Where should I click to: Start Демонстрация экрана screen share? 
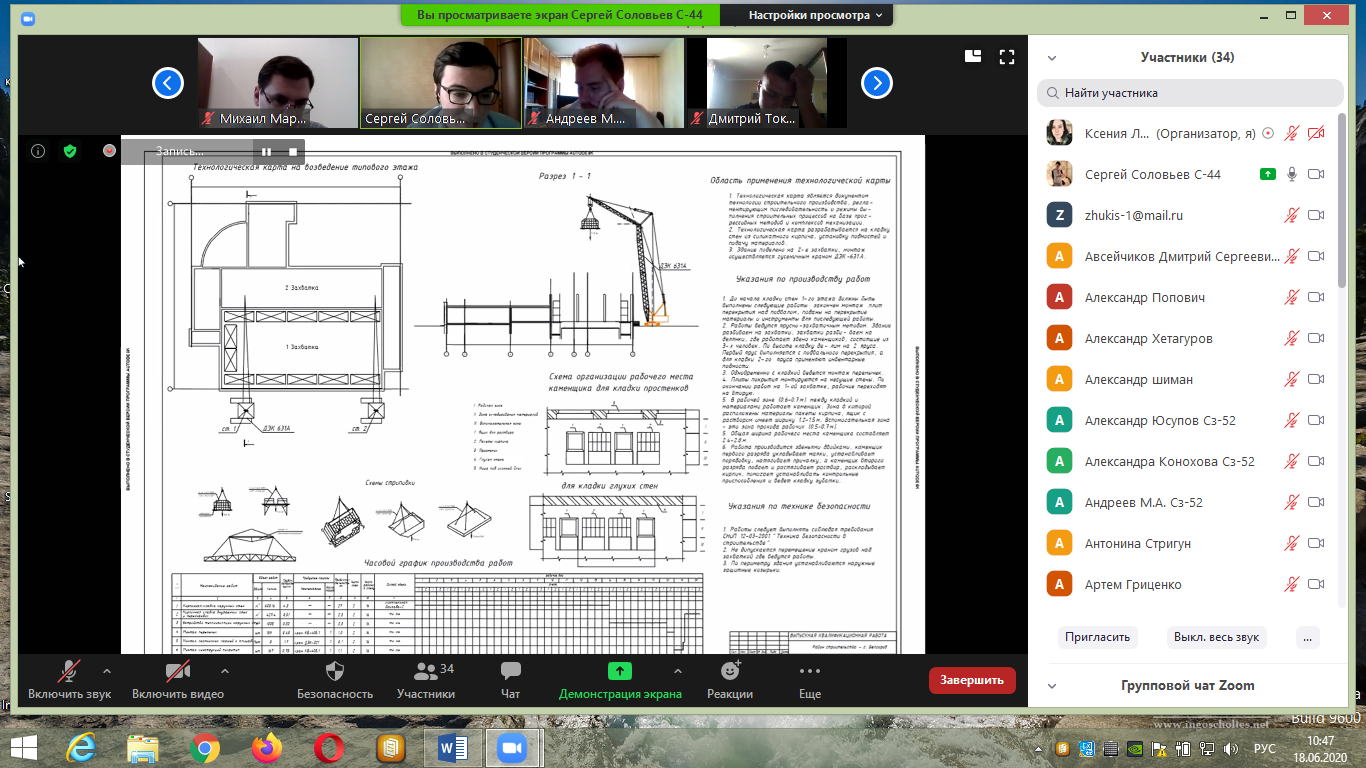(620, 680)
